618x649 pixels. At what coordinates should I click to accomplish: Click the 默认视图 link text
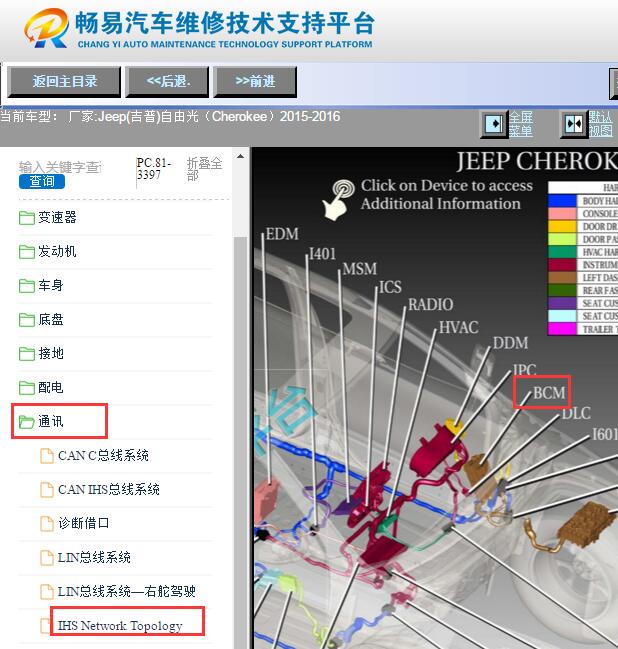(x=601, y=124)
